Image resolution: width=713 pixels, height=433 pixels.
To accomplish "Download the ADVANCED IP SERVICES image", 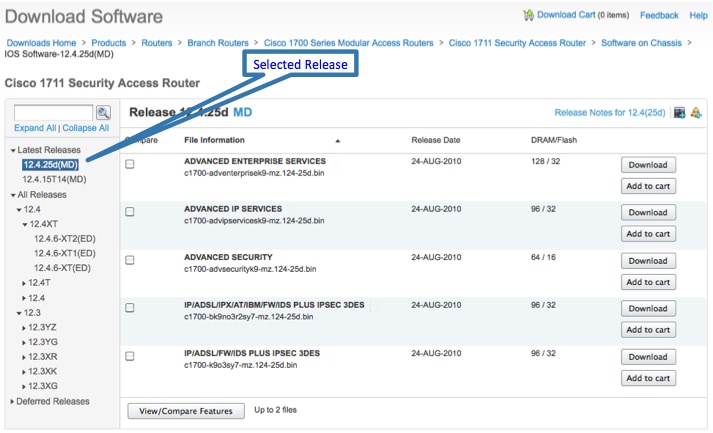I will 648,212.
